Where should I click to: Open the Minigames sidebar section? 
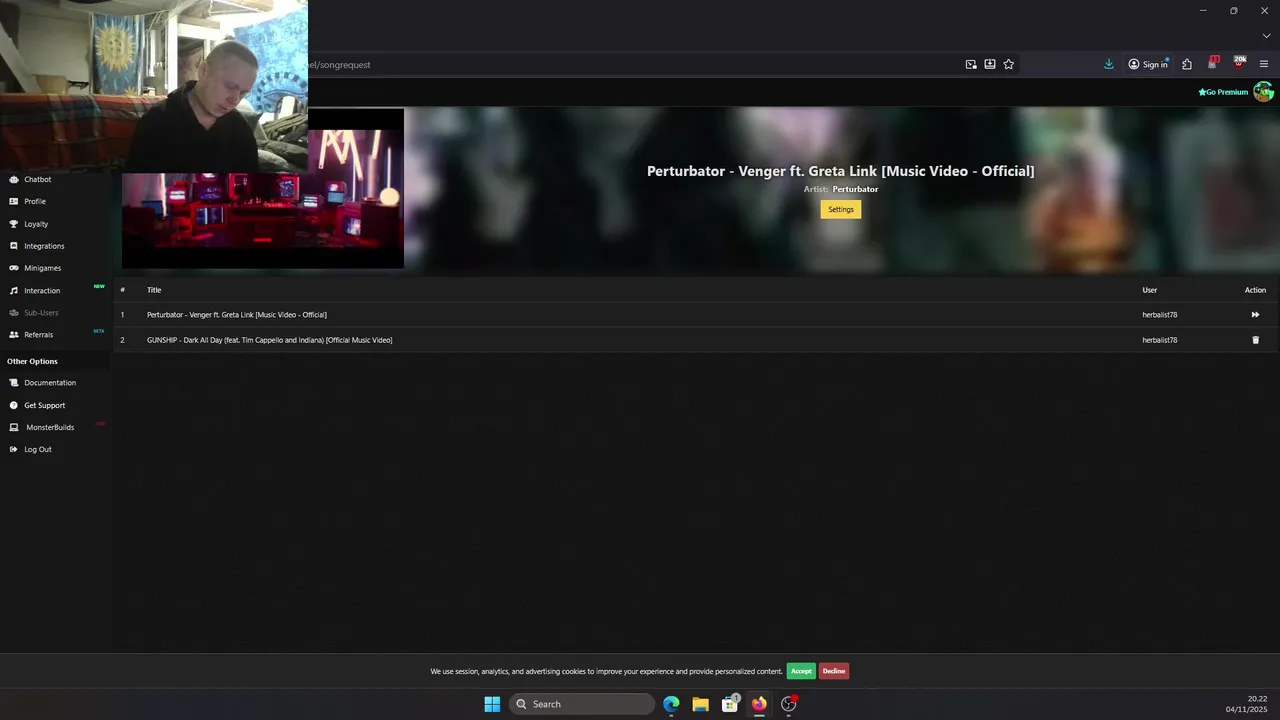point(42,268)
